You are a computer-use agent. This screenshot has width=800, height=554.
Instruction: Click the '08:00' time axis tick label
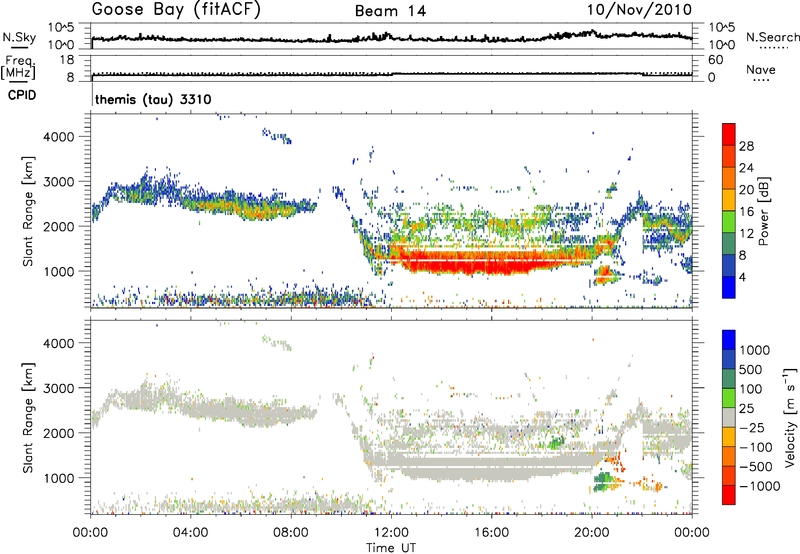290,533
